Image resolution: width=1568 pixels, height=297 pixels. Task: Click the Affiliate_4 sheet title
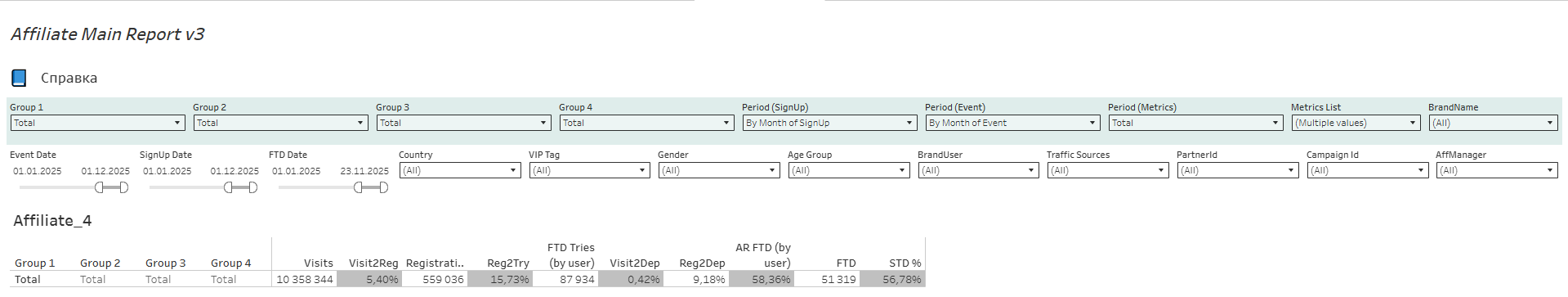pyautogui.click(x=52, y=221)
